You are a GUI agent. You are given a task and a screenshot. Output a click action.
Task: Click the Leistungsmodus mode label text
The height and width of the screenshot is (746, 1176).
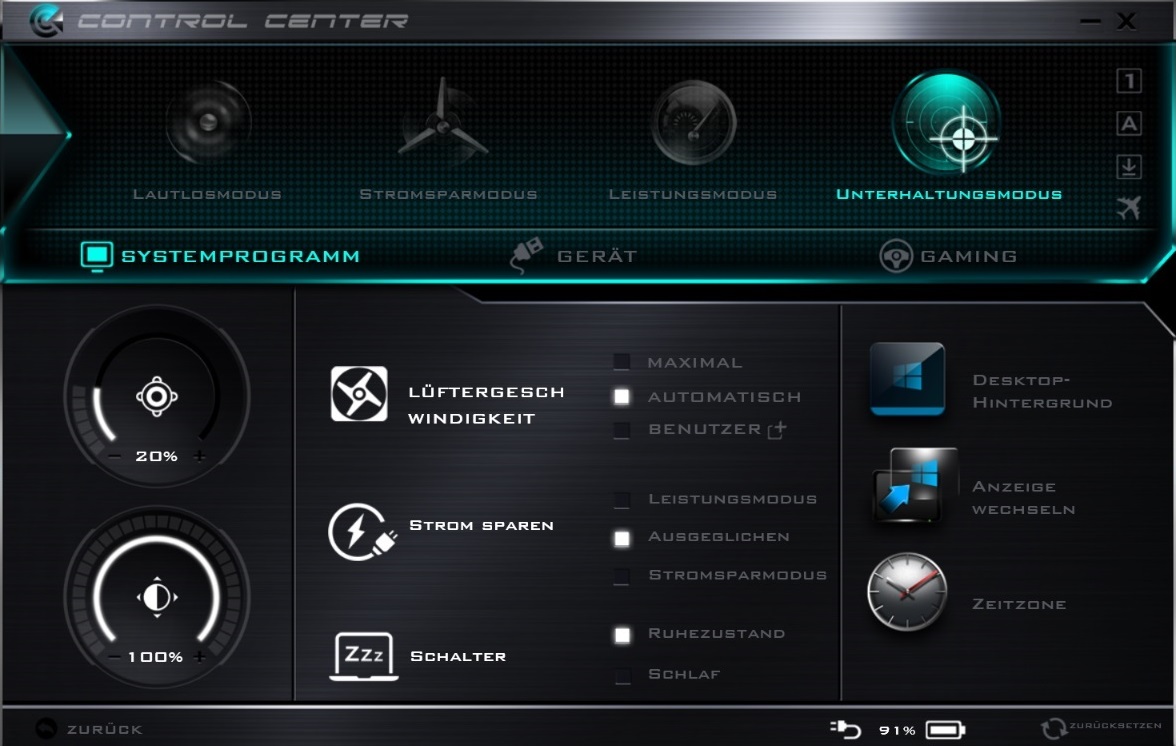pyautogui.click(x=693, y=194)
